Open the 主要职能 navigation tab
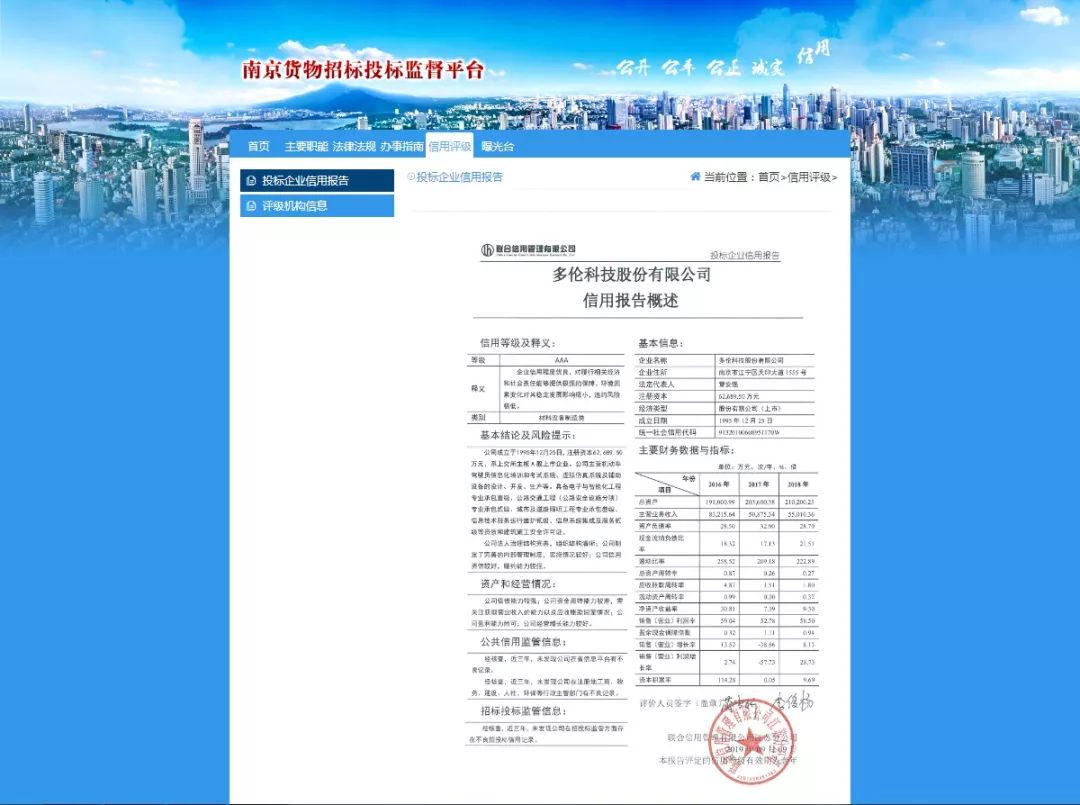1080x805 pixels. [306, 146]
